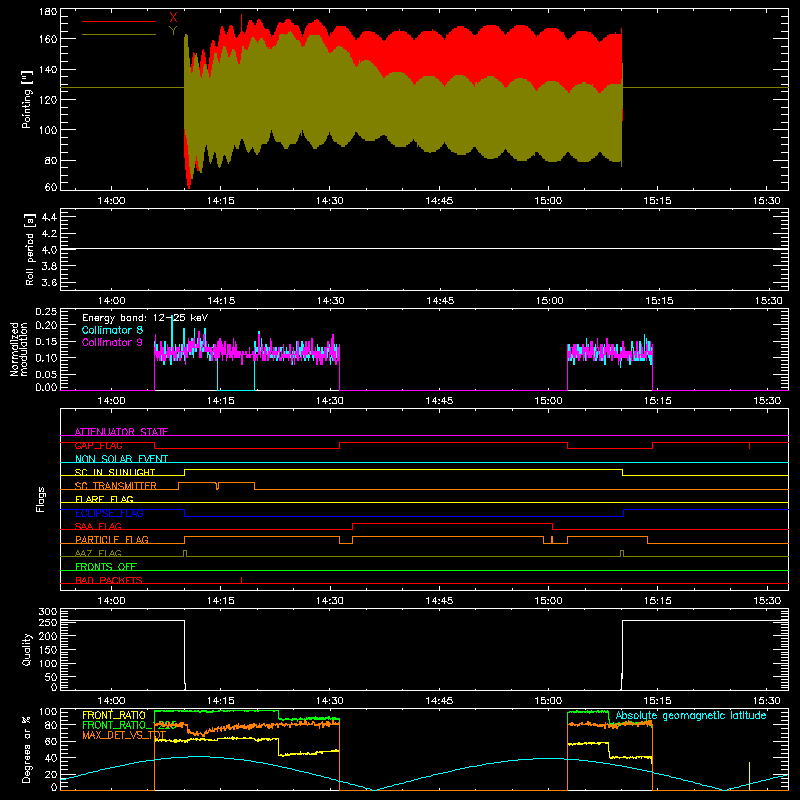Click the red X legend line
The image size is (800, 800).
click(119, 21)
